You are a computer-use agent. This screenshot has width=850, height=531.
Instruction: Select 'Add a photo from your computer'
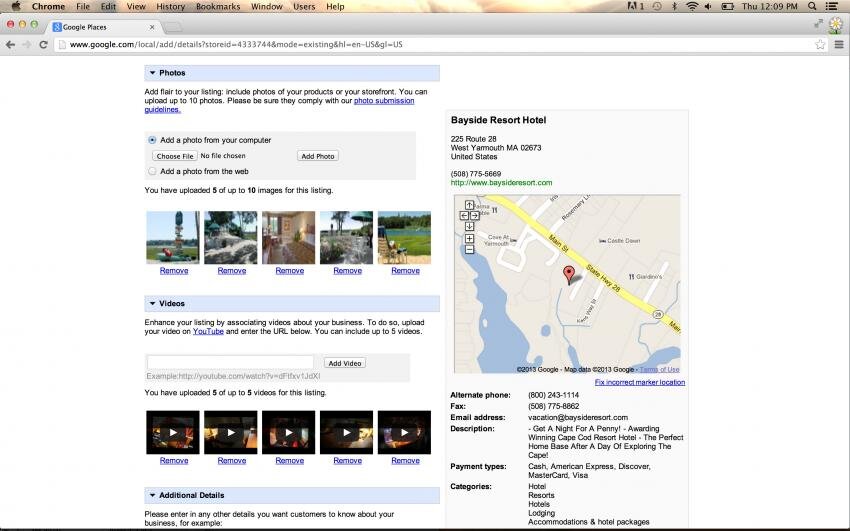[152, 140]
